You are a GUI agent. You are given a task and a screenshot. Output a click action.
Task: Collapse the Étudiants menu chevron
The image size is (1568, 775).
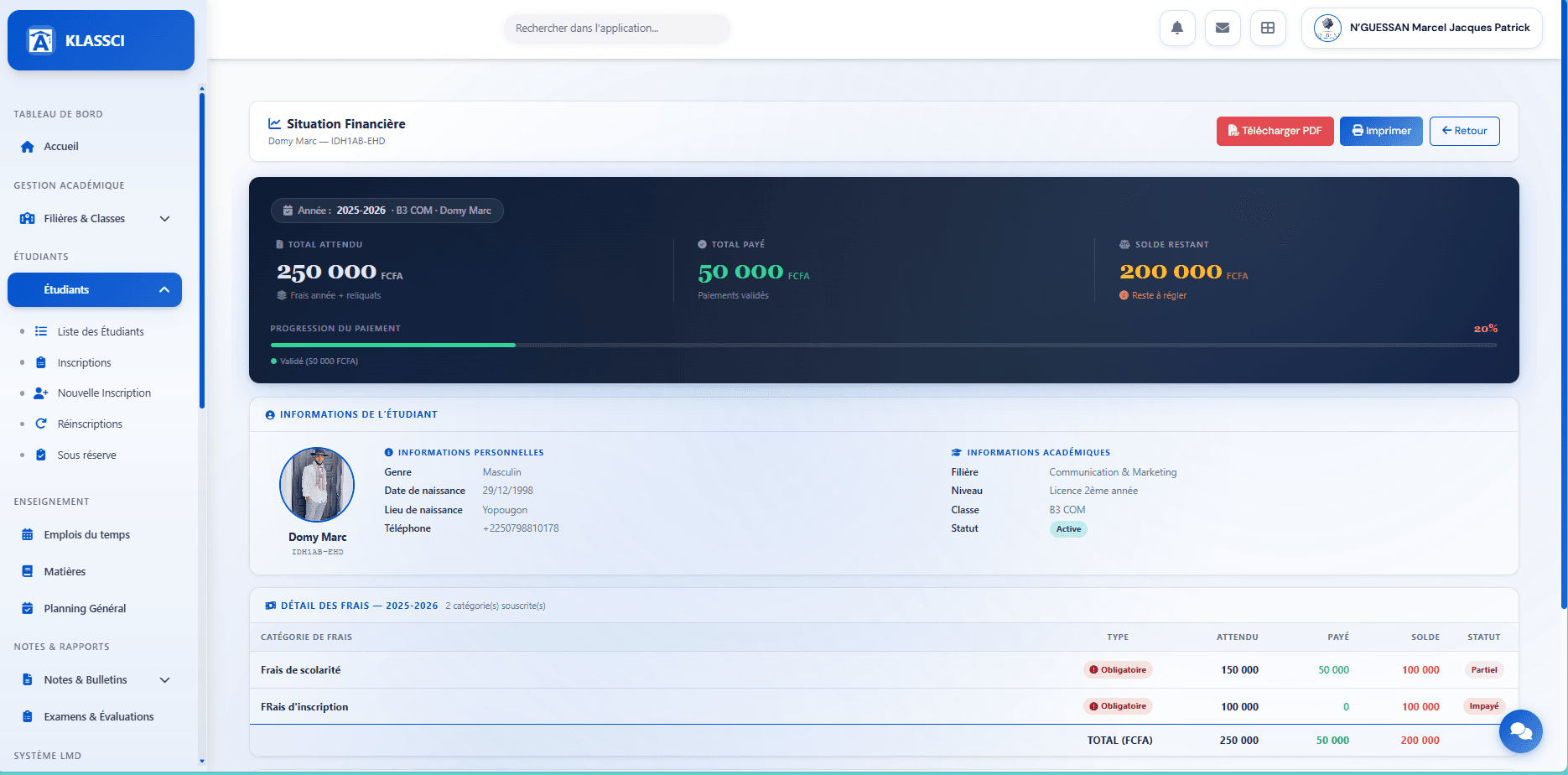point(164,290)
